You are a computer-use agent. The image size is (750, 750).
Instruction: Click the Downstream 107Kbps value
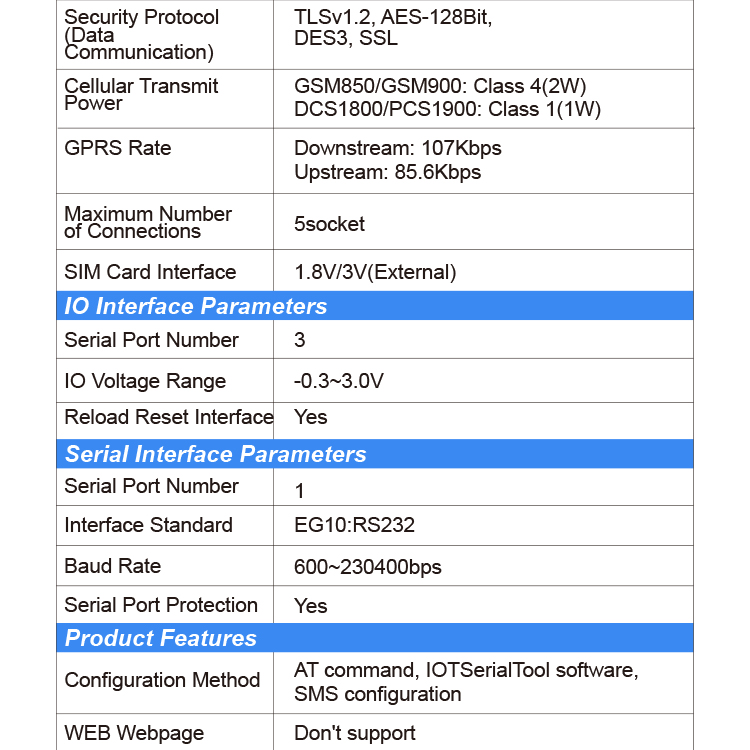(397, 148)
